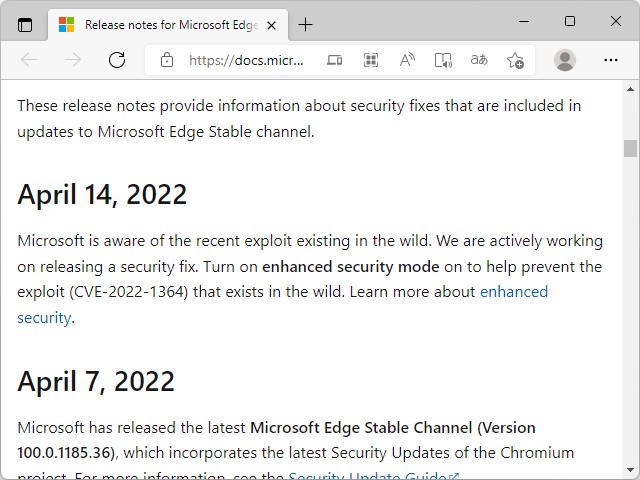
Task: Open Settings and more menu
Action: (x=611, y=60)
